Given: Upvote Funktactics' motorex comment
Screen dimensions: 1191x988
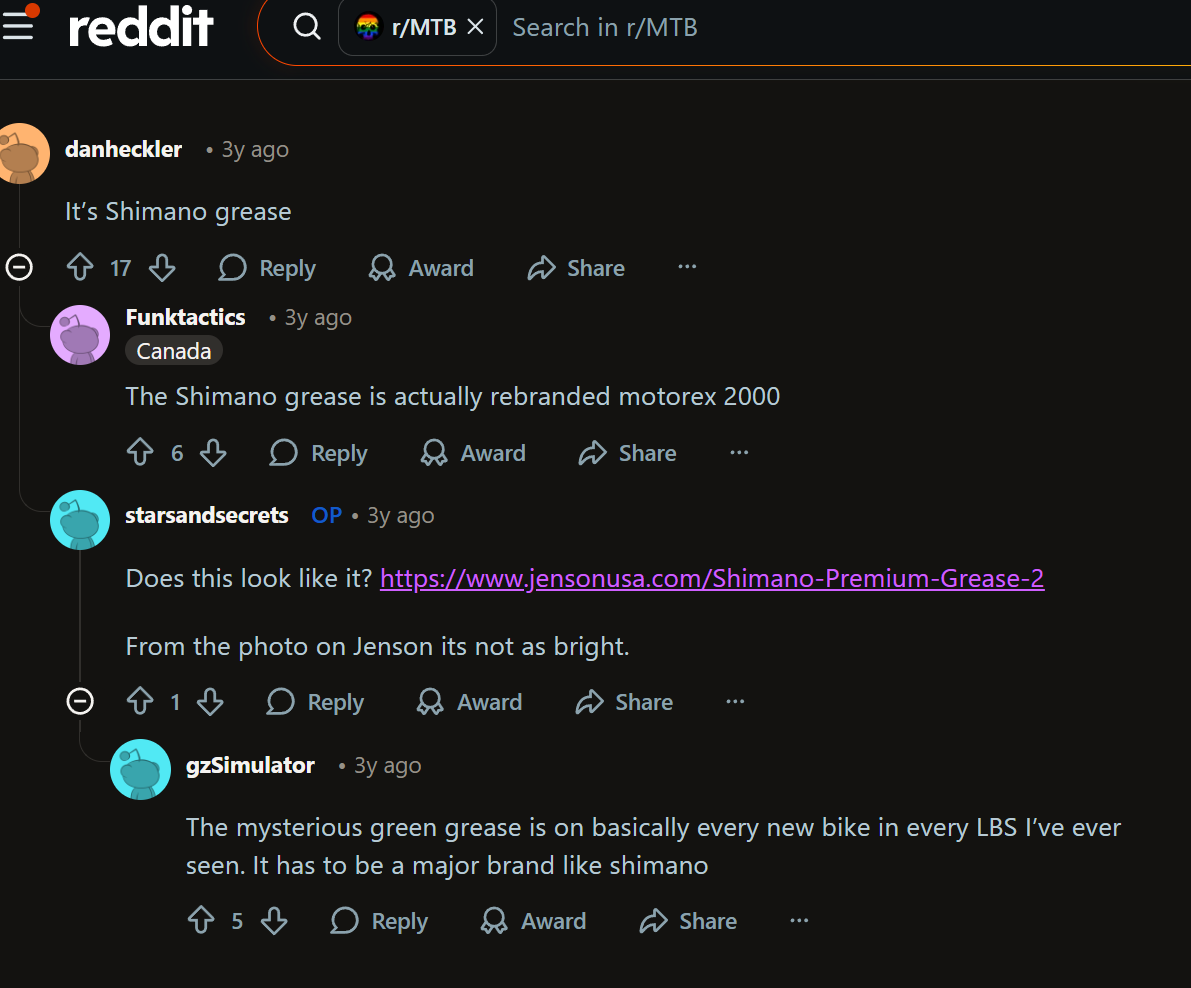Looking at the screenshot, I should [140, 453].
